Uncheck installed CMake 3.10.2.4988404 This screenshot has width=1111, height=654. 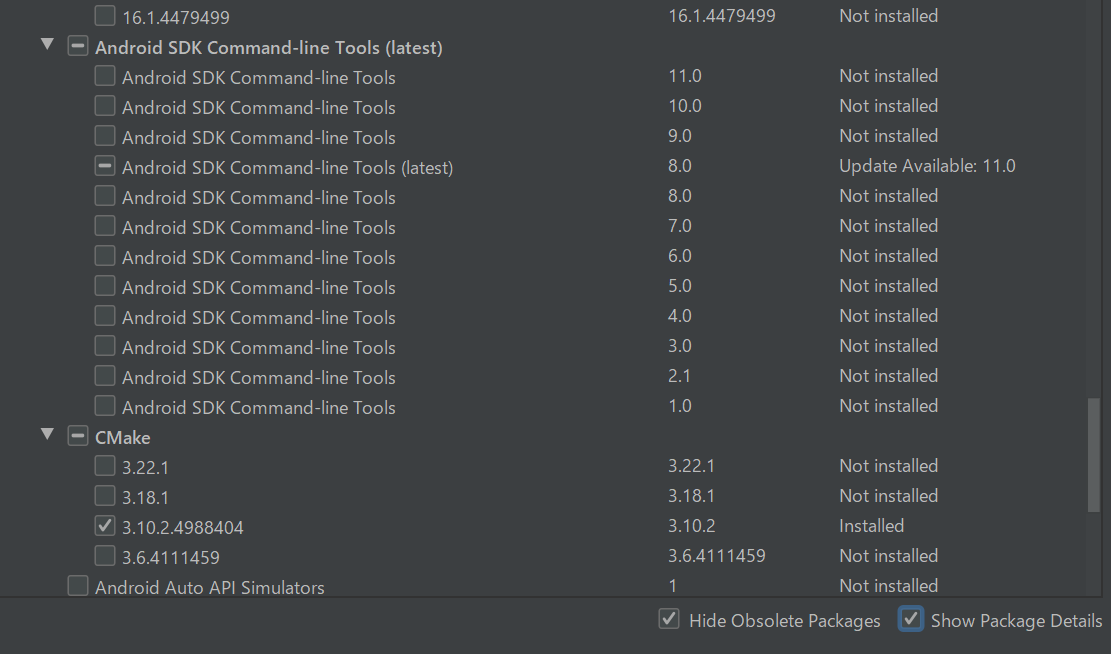[105, 526]
